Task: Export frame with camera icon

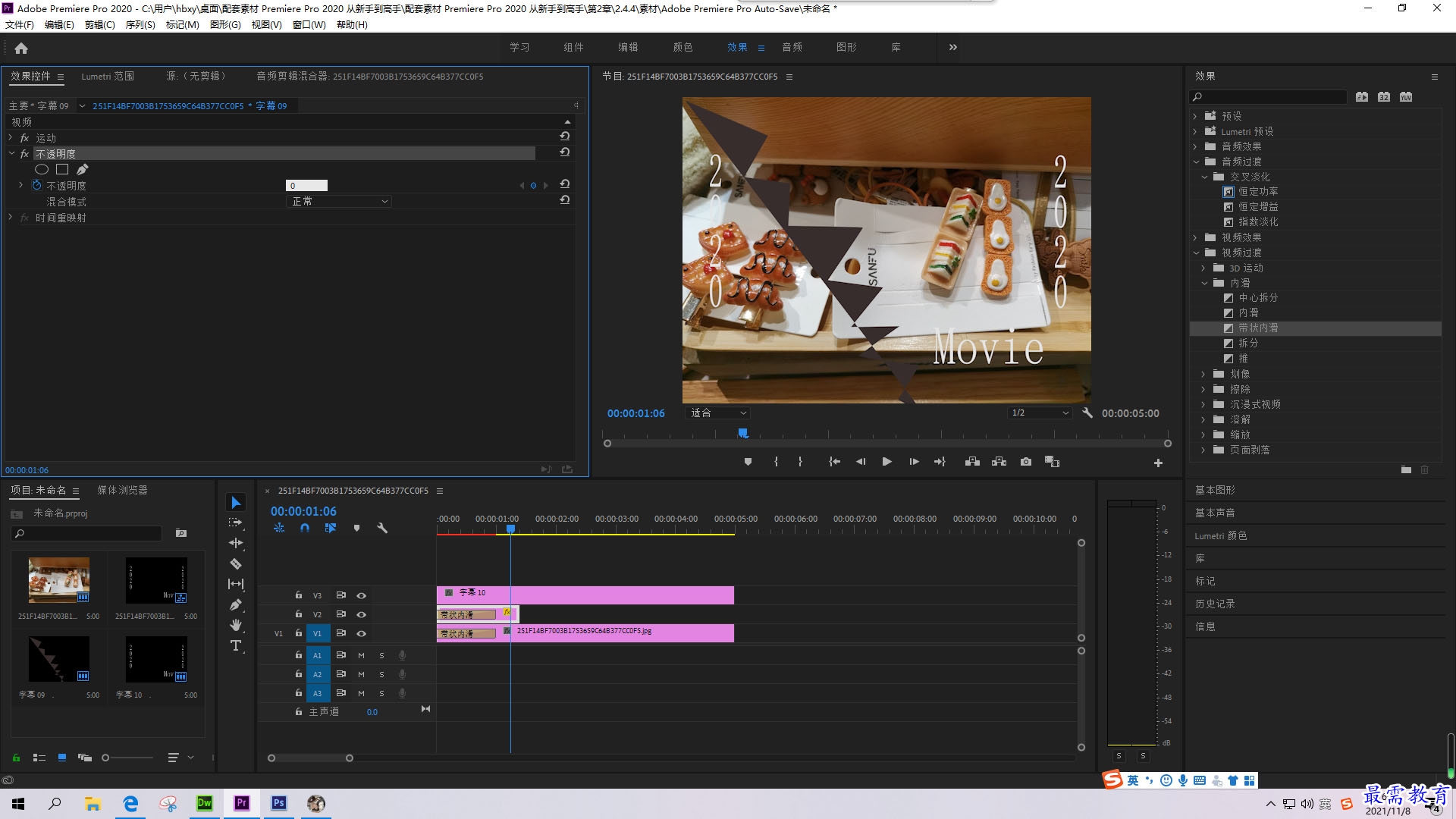Action: point(1025,462)
